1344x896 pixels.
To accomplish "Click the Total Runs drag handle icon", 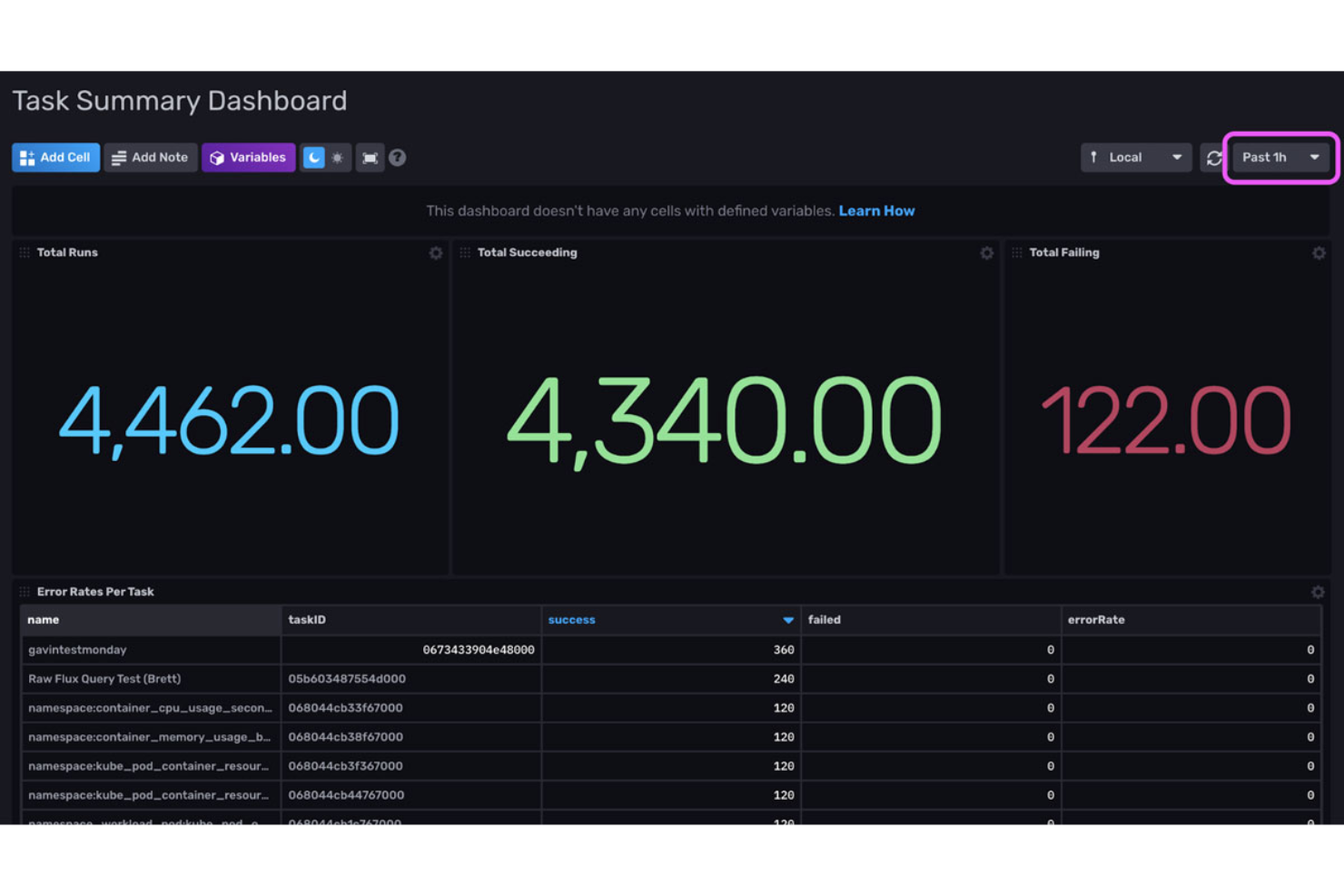I will (x=24, y=253).
